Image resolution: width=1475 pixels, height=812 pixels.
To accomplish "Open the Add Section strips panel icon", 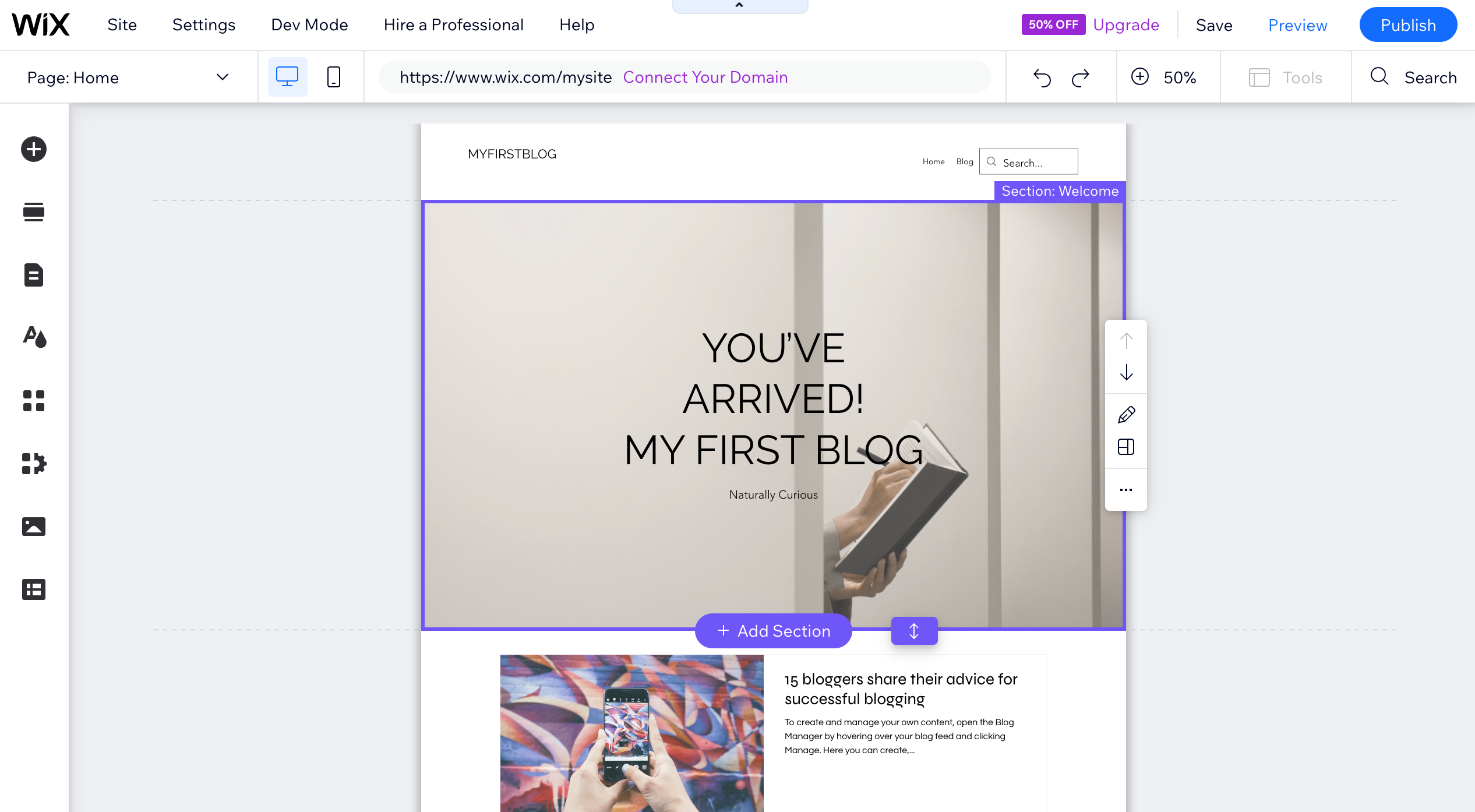I will click(34, 212).
